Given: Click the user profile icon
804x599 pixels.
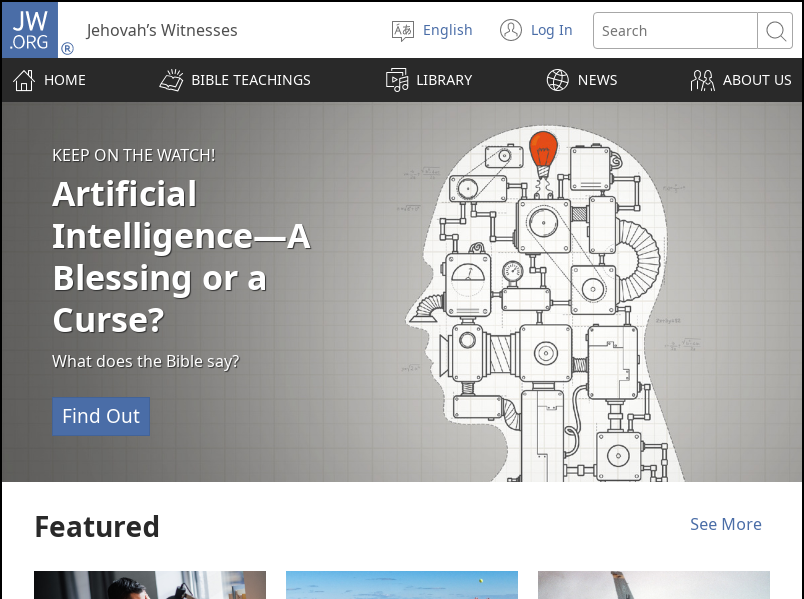Looking at the screenshot, I should pos(511,30).
